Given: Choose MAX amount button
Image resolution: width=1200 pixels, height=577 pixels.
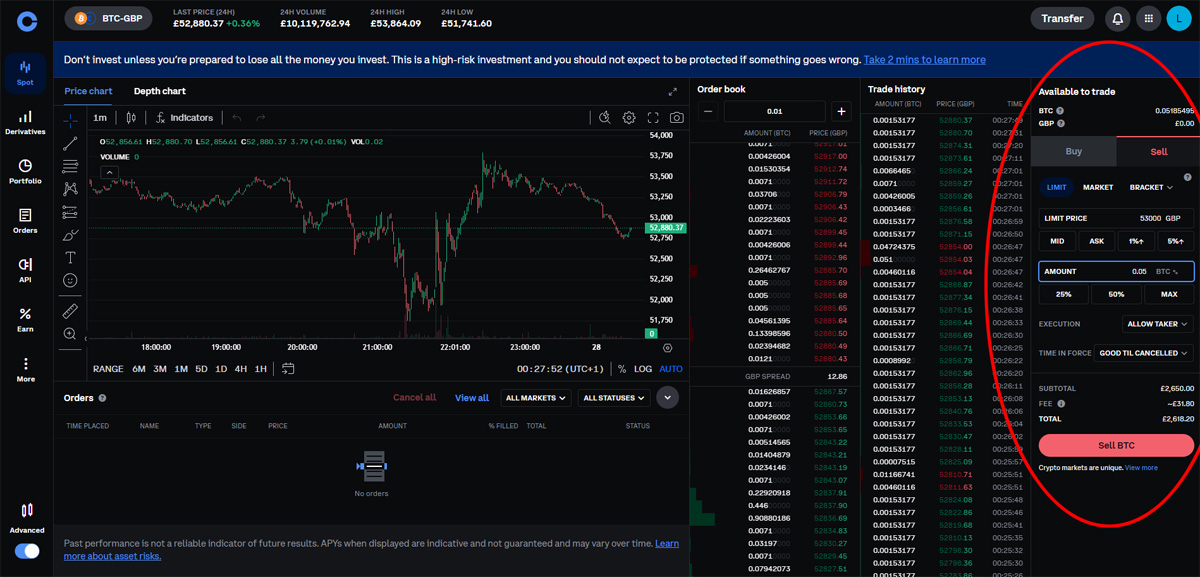Looking at the screenshot, I should [x=1168, y=295].
